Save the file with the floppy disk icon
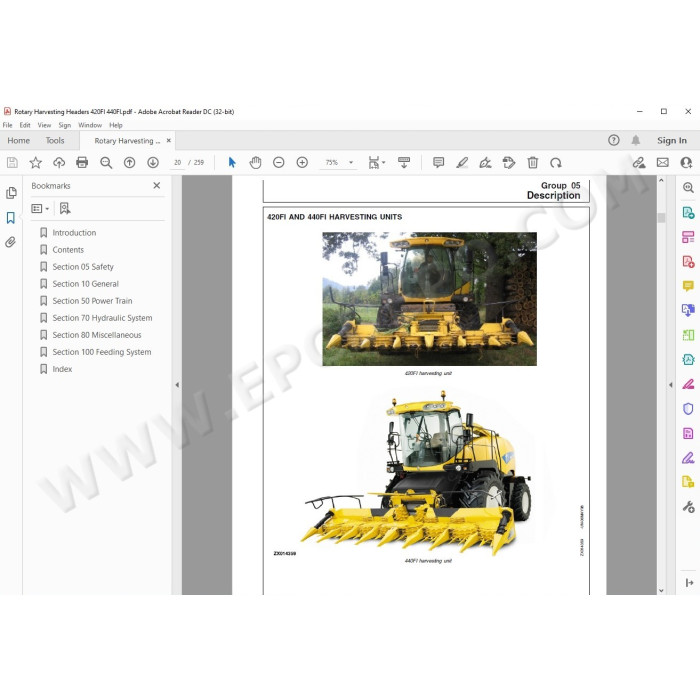The height and width of the screenshot is (700, 700). click(x=12, y=162)
